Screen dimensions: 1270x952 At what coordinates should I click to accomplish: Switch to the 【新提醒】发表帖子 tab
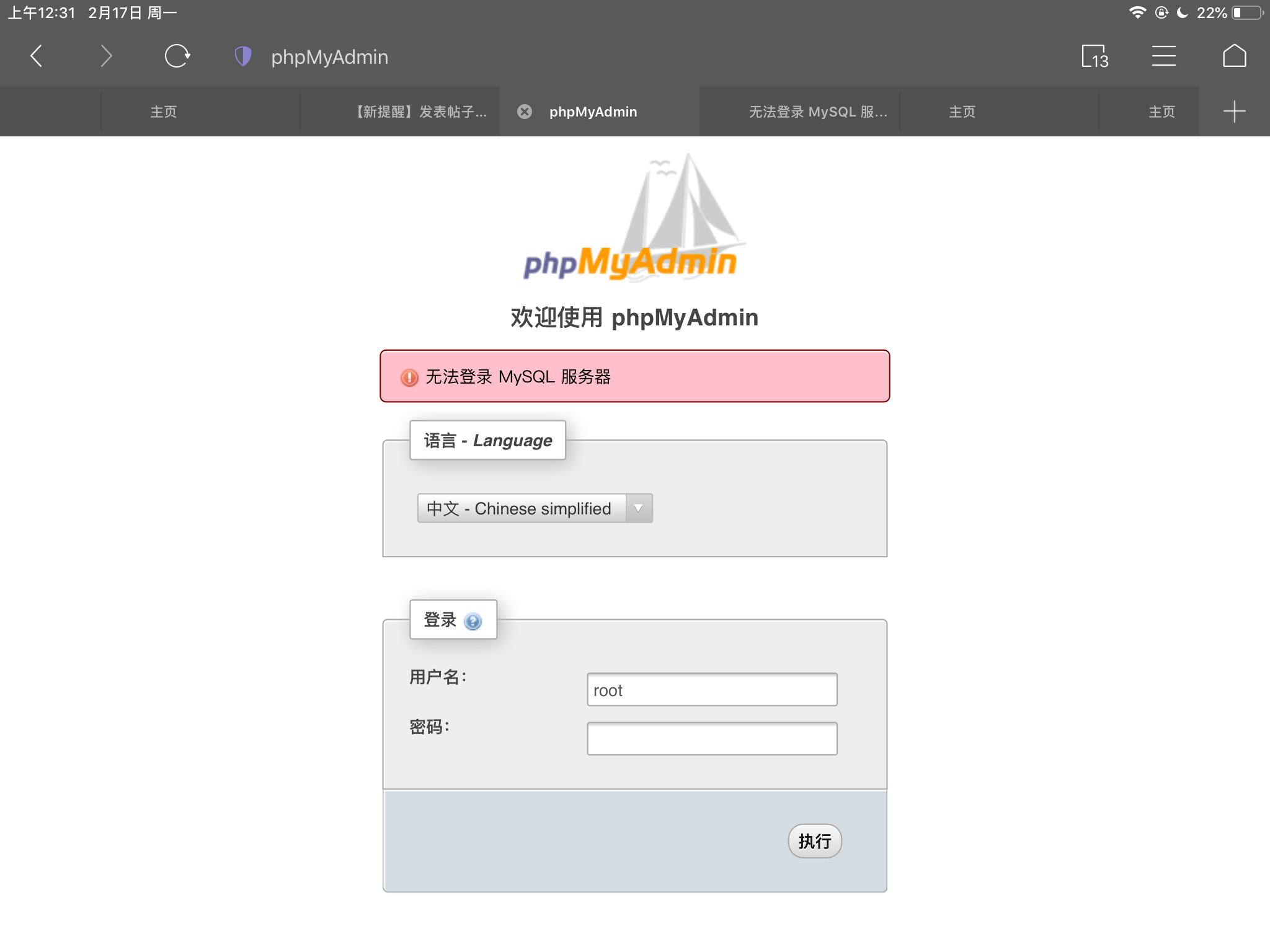coord(422,112)
